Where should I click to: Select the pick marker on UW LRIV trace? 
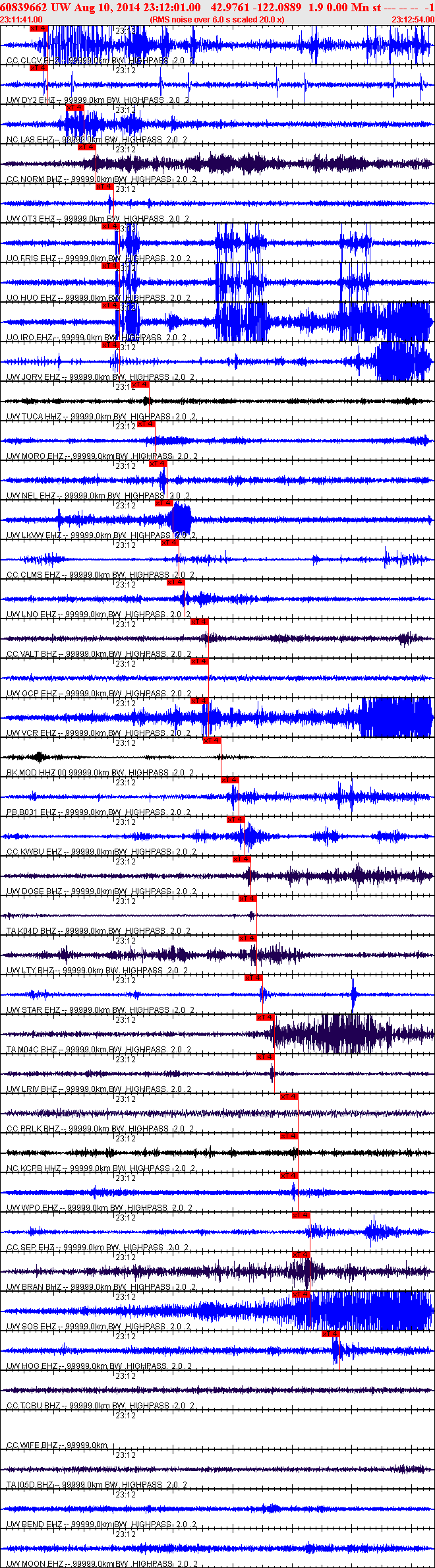264,1057
